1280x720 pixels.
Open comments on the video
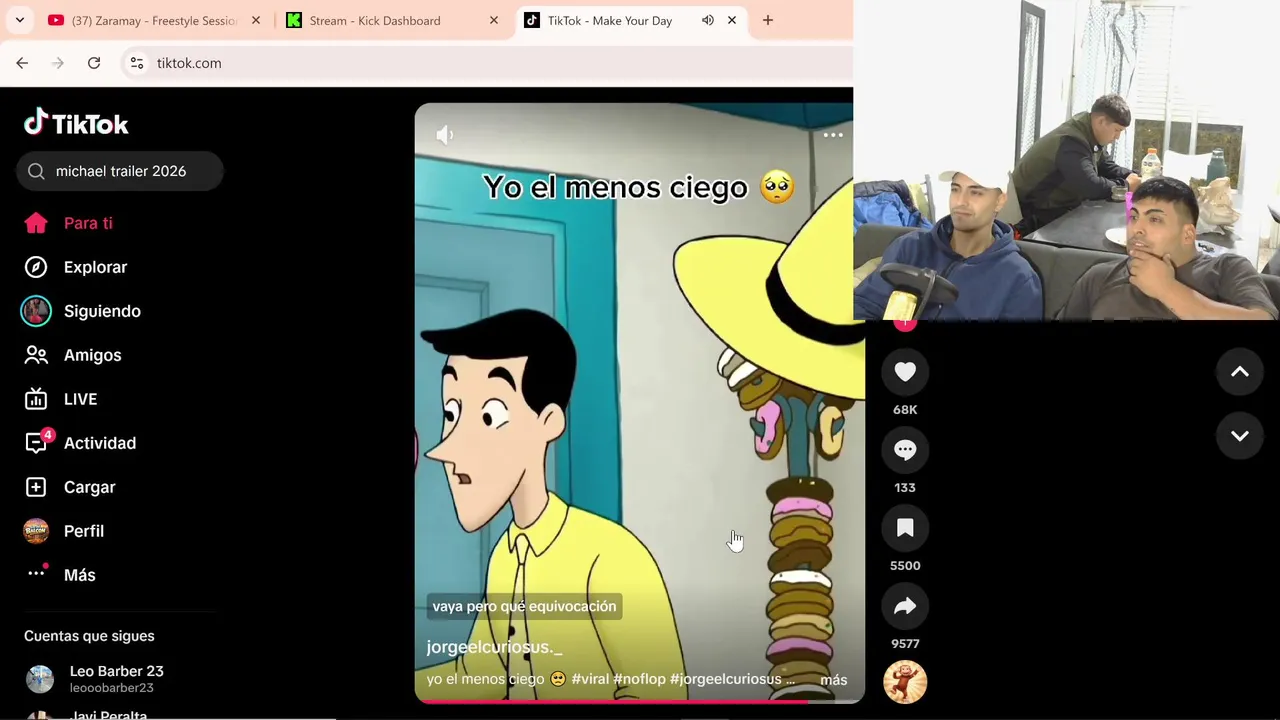[x=905, y=450]
